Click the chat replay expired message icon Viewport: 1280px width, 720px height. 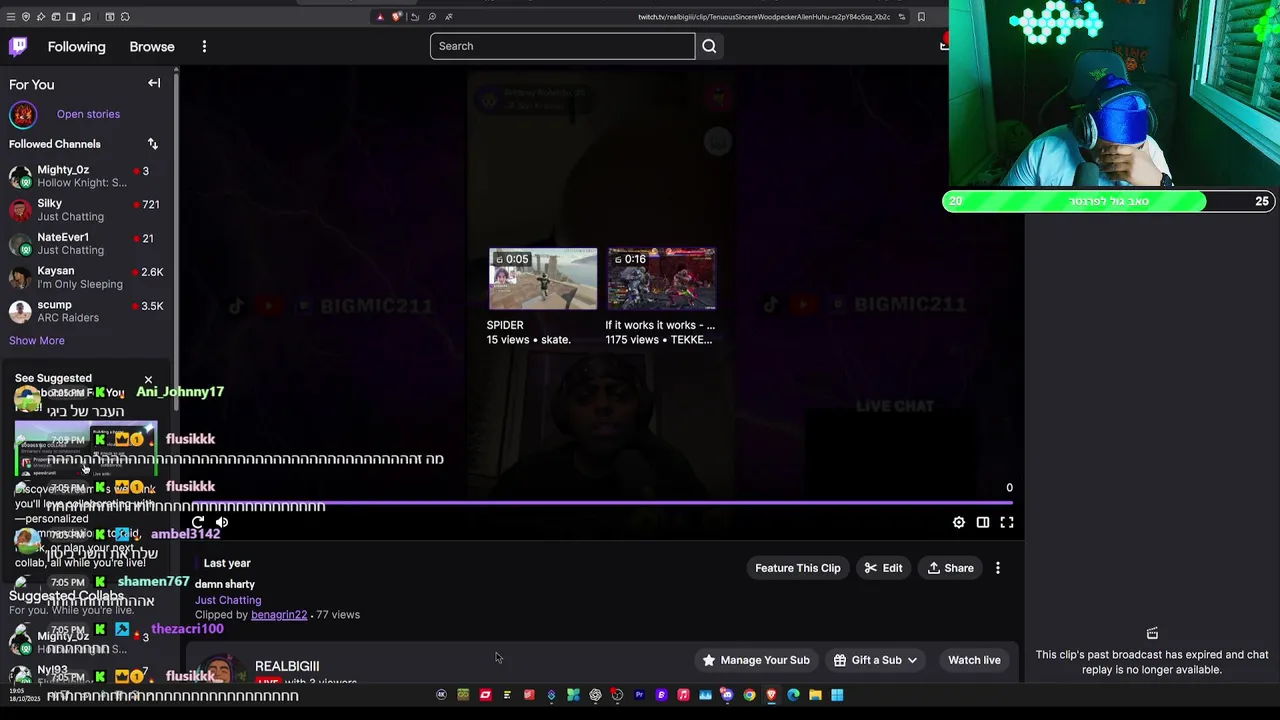[1152, 634]
